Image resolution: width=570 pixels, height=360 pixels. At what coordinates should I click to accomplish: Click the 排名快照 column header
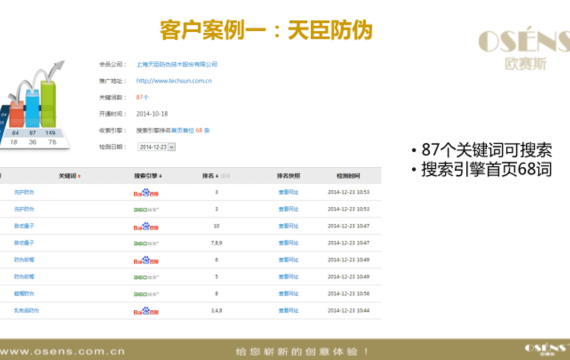(x=288, y=176)
